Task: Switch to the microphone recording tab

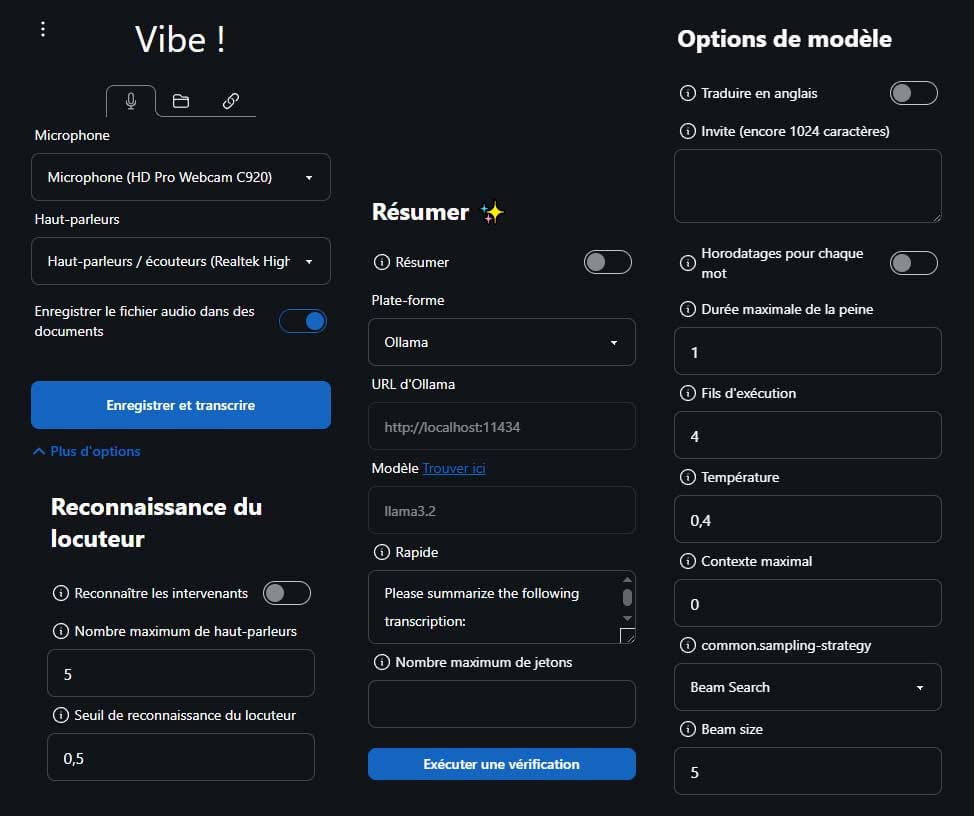Action: pyautogui.click(x=131, y=100)
